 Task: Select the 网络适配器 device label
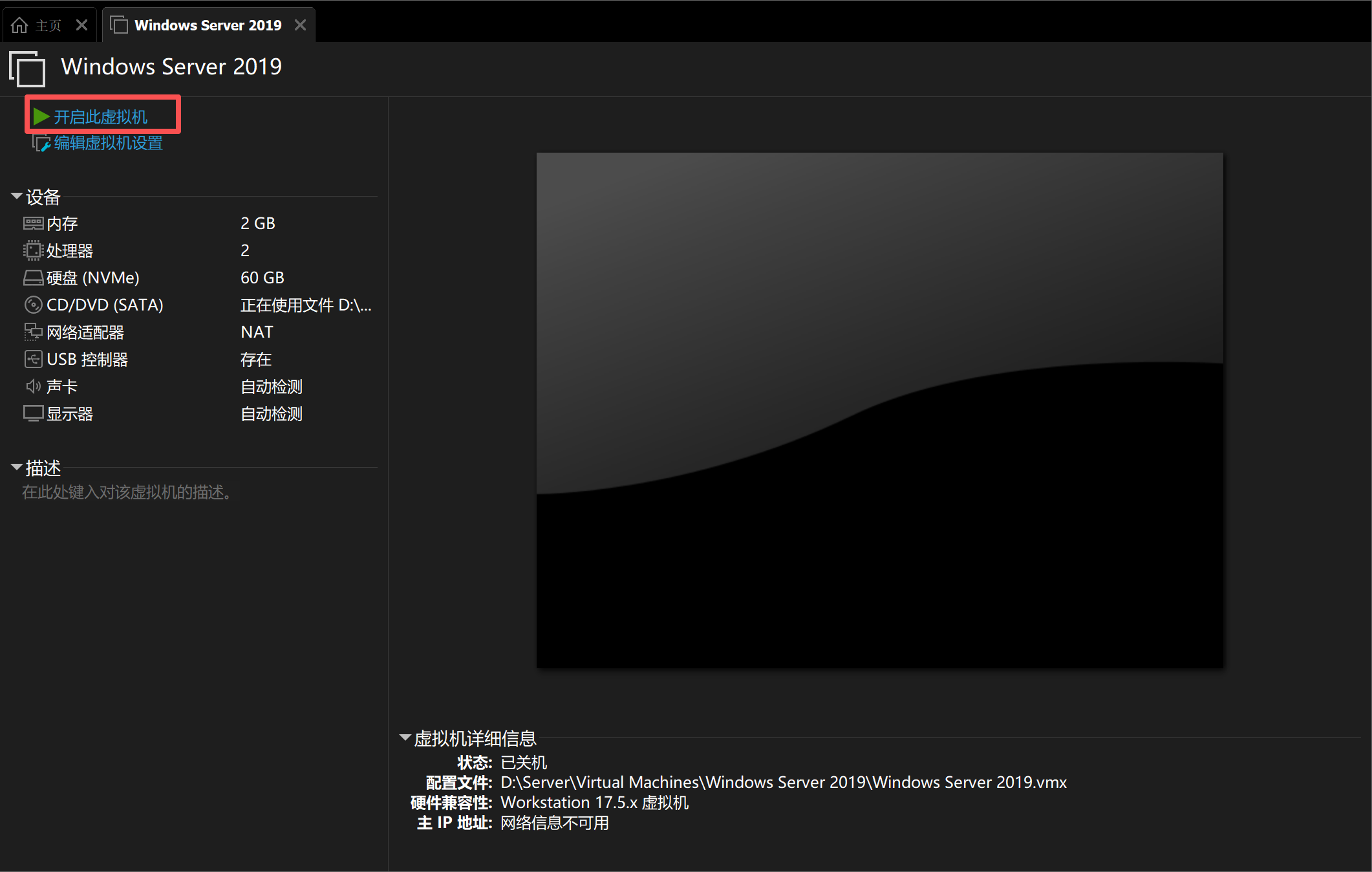[x=85, y=332]
